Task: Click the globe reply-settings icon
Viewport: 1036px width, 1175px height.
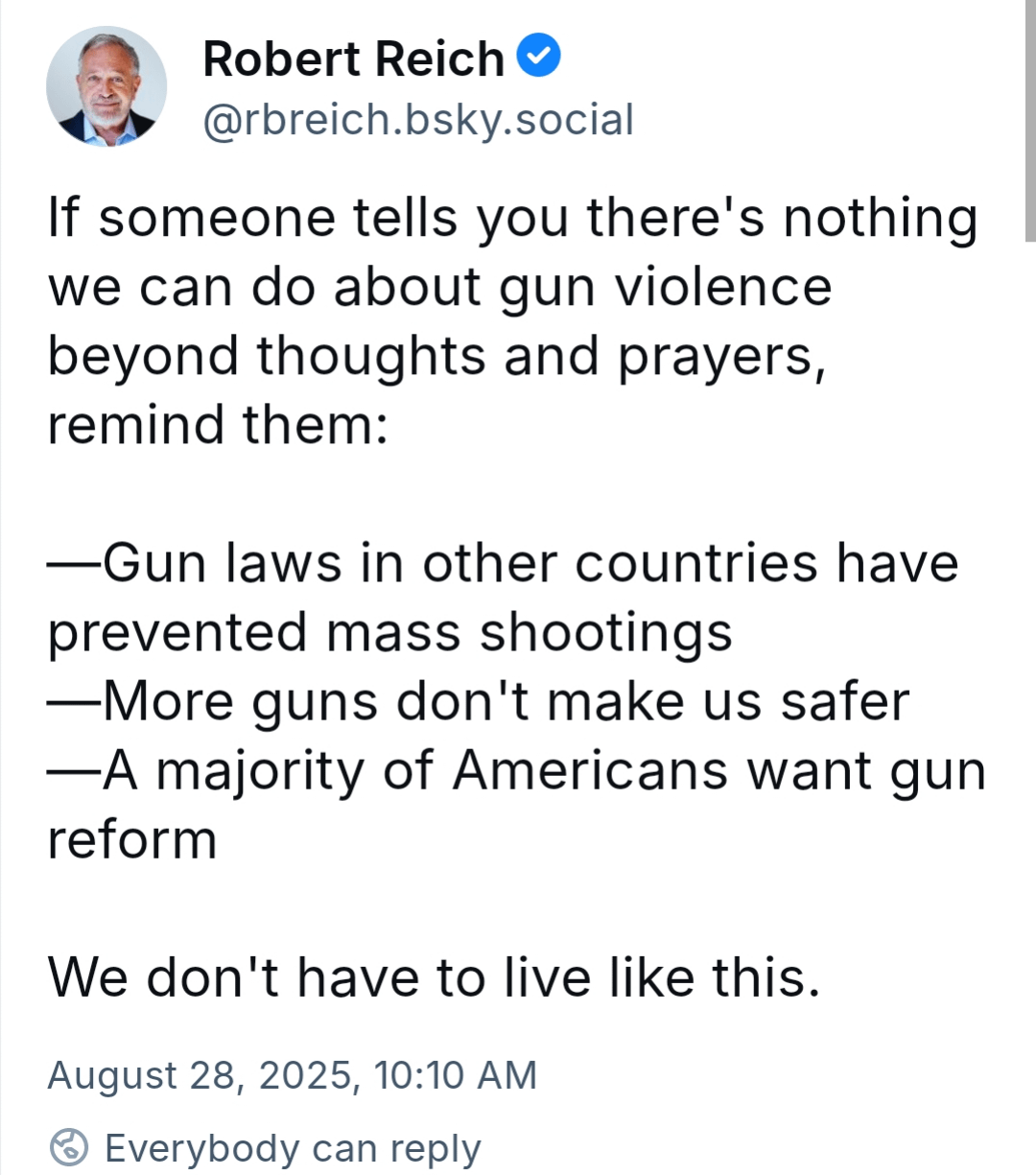Action: coord(68,1147)
